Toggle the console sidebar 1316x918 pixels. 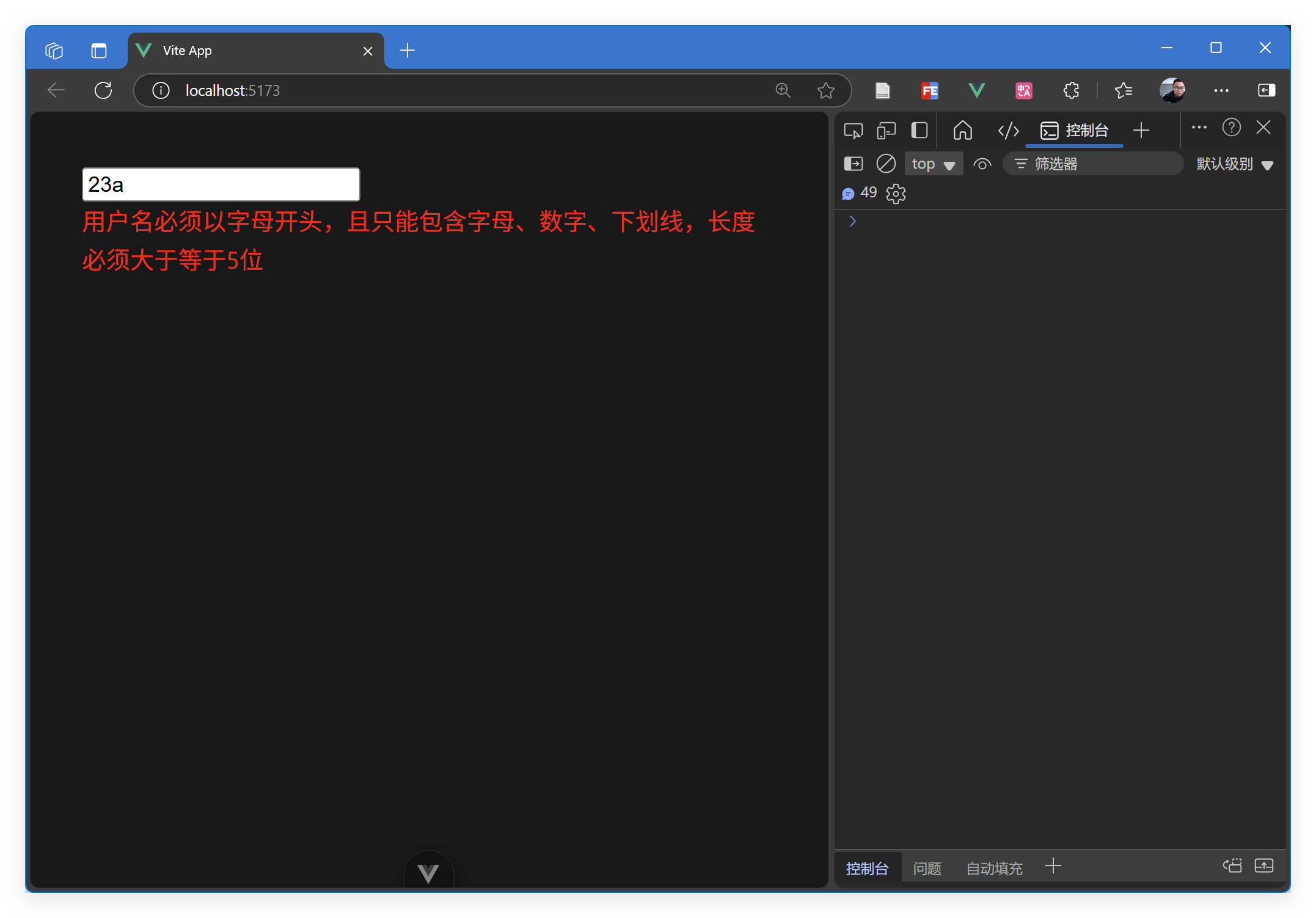point(854,164)
